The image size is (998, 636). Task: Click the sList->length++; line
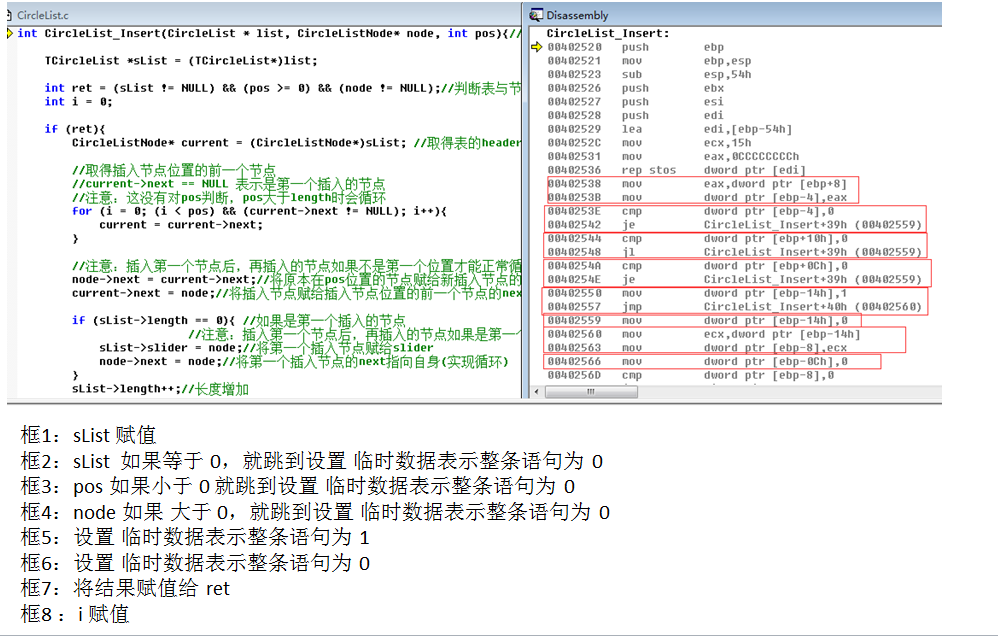(160, 389)
